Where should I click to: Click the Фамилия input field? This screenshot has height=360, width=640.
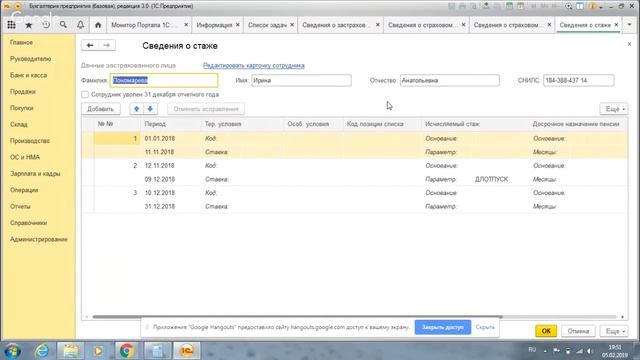tap(164, 80)
